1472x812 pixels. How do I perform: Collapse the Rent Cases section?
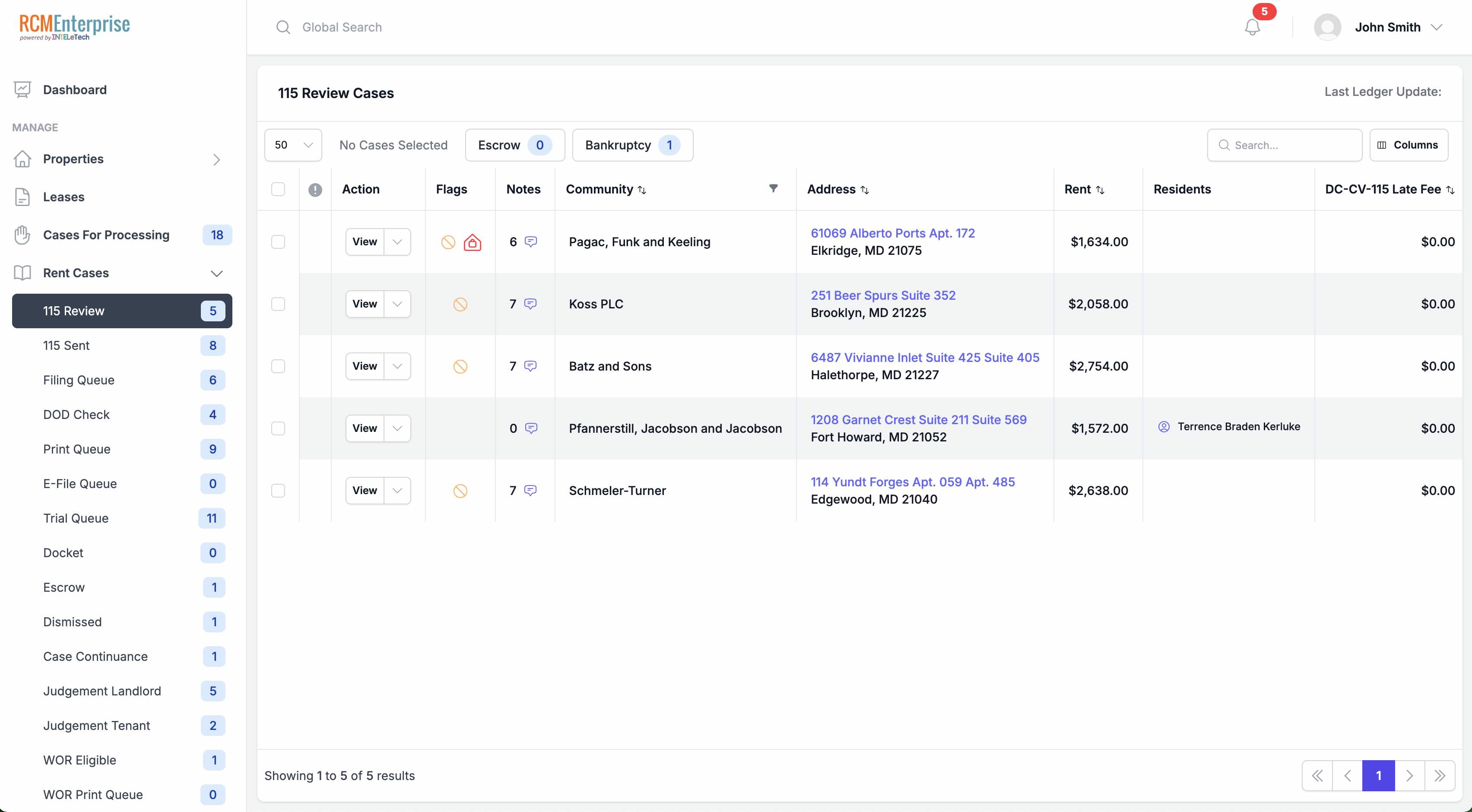(216, 273)
